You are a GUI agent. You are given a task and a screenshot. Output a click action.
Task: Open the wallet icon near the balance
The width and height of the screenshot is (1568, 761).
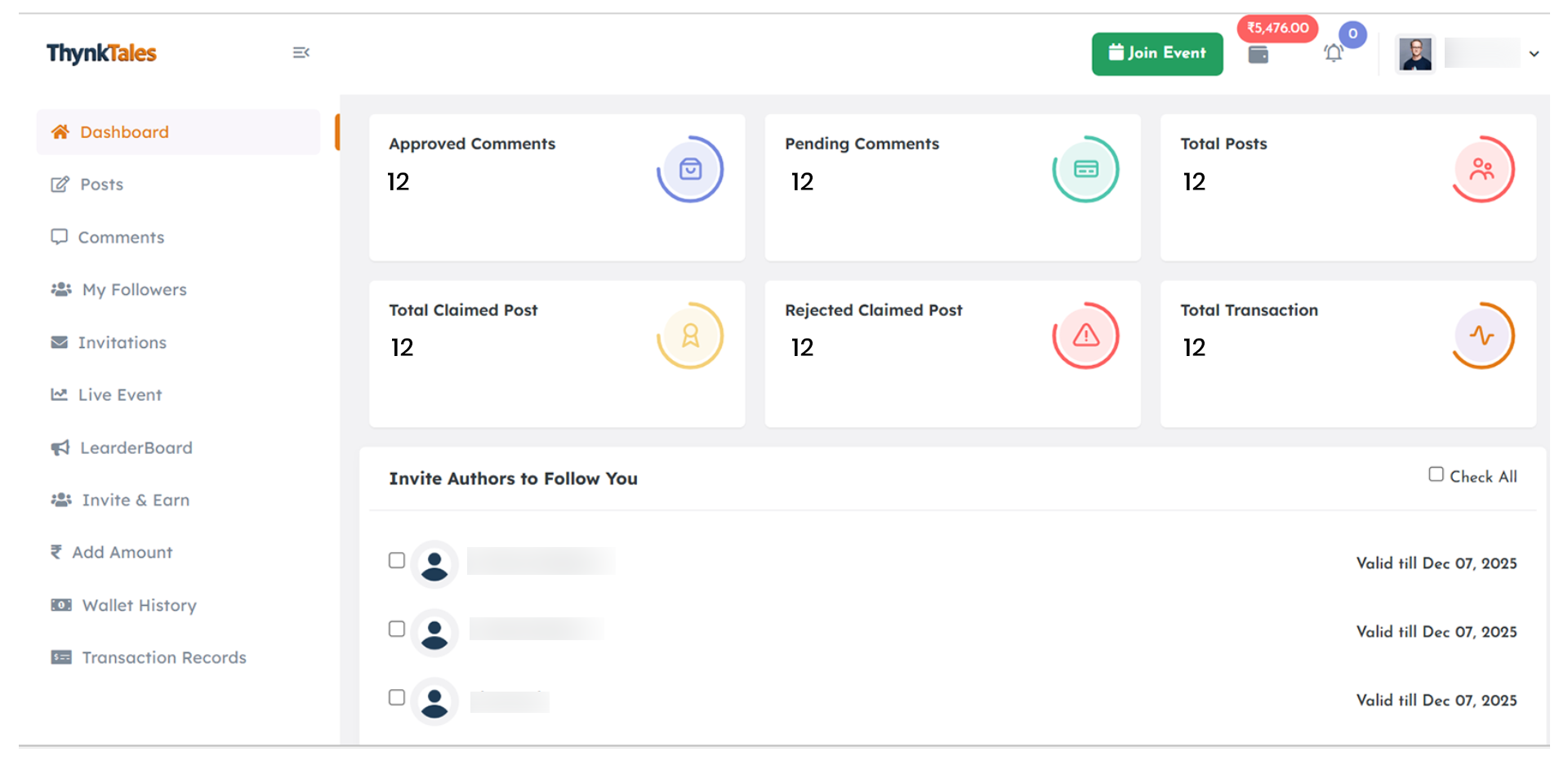1258,54
